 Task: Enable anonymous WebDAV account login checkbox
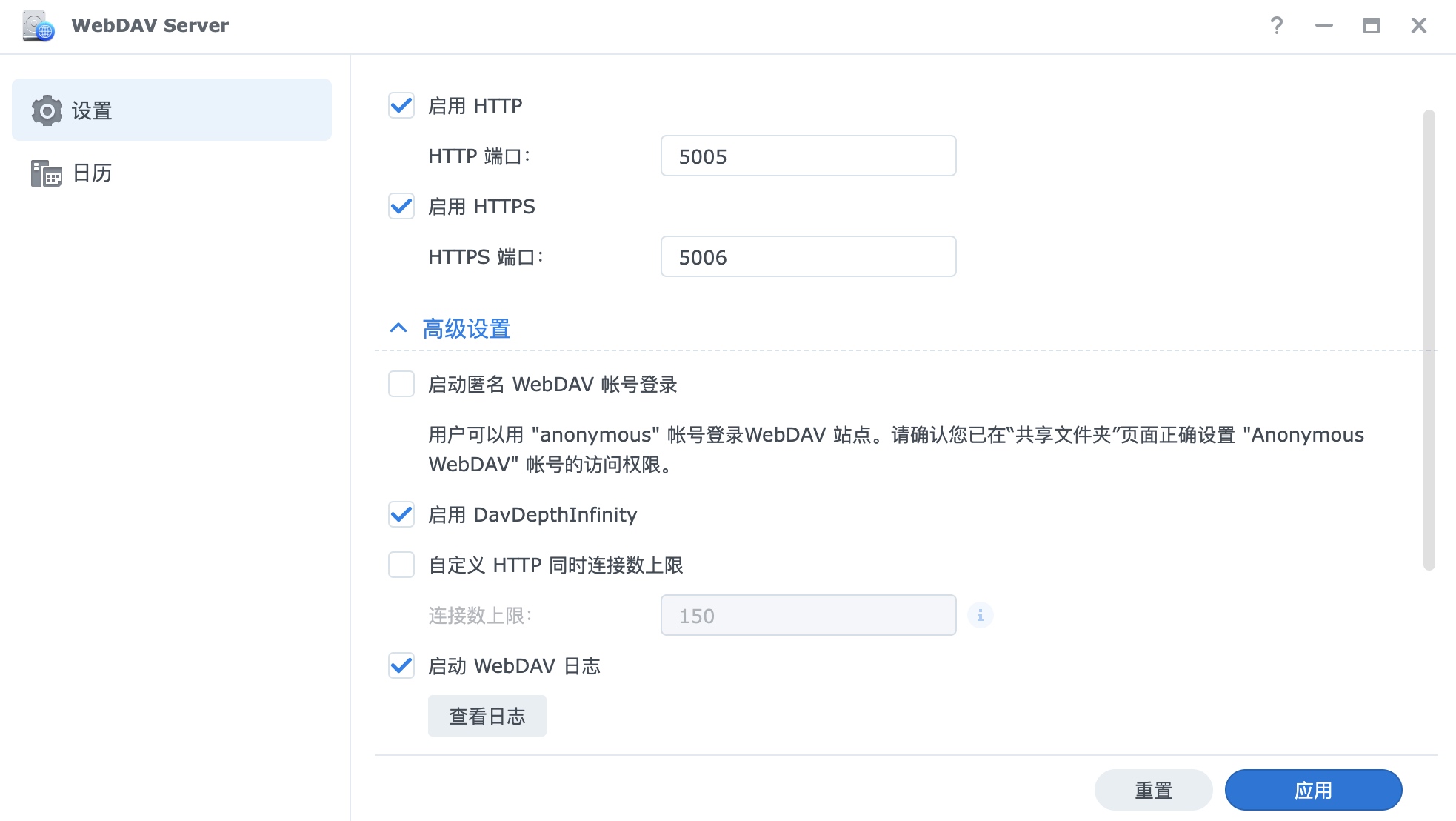coord(401,384)
